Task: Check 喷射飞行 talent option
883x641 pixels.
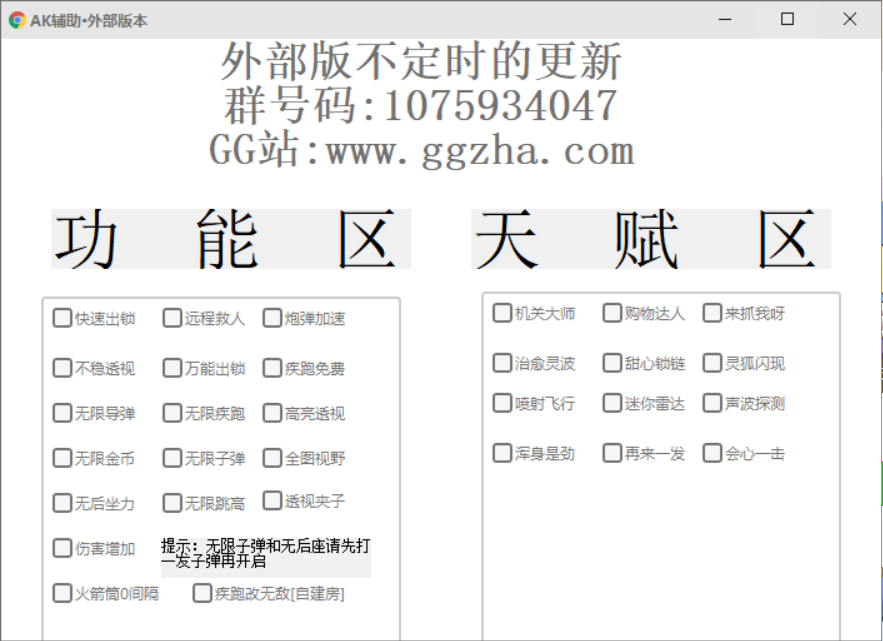Action: (x=502, y=403)
